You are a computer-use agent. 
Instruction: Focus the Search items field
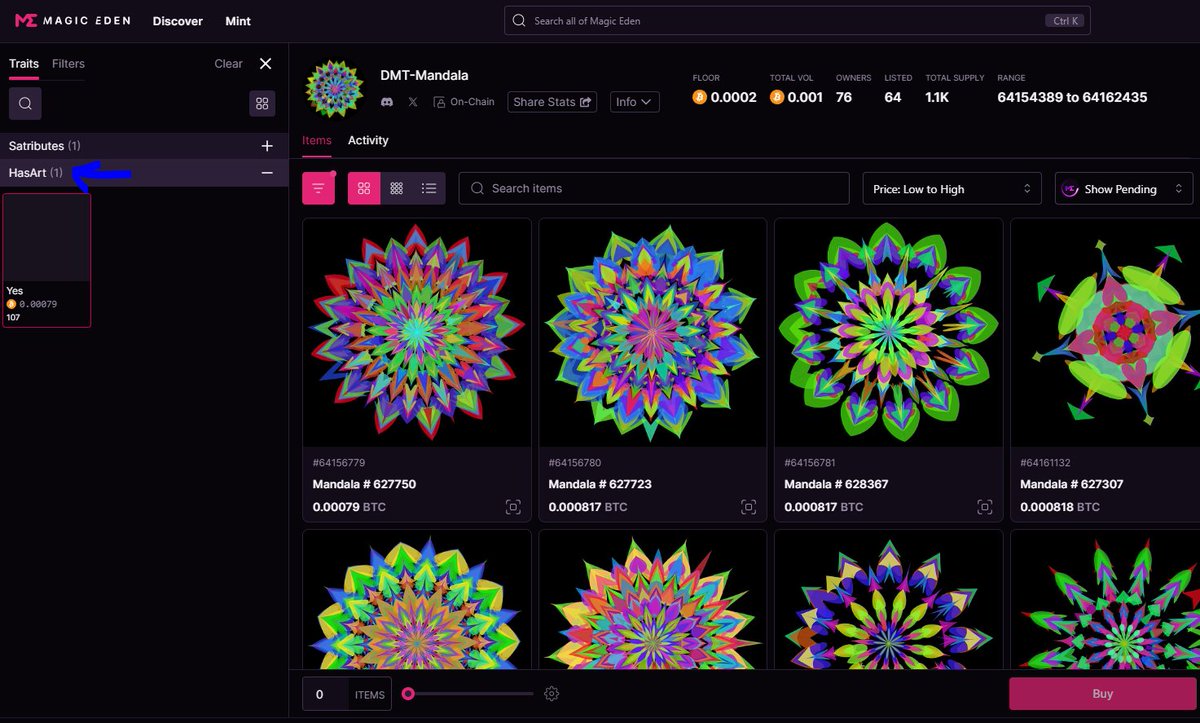point(655,188)
